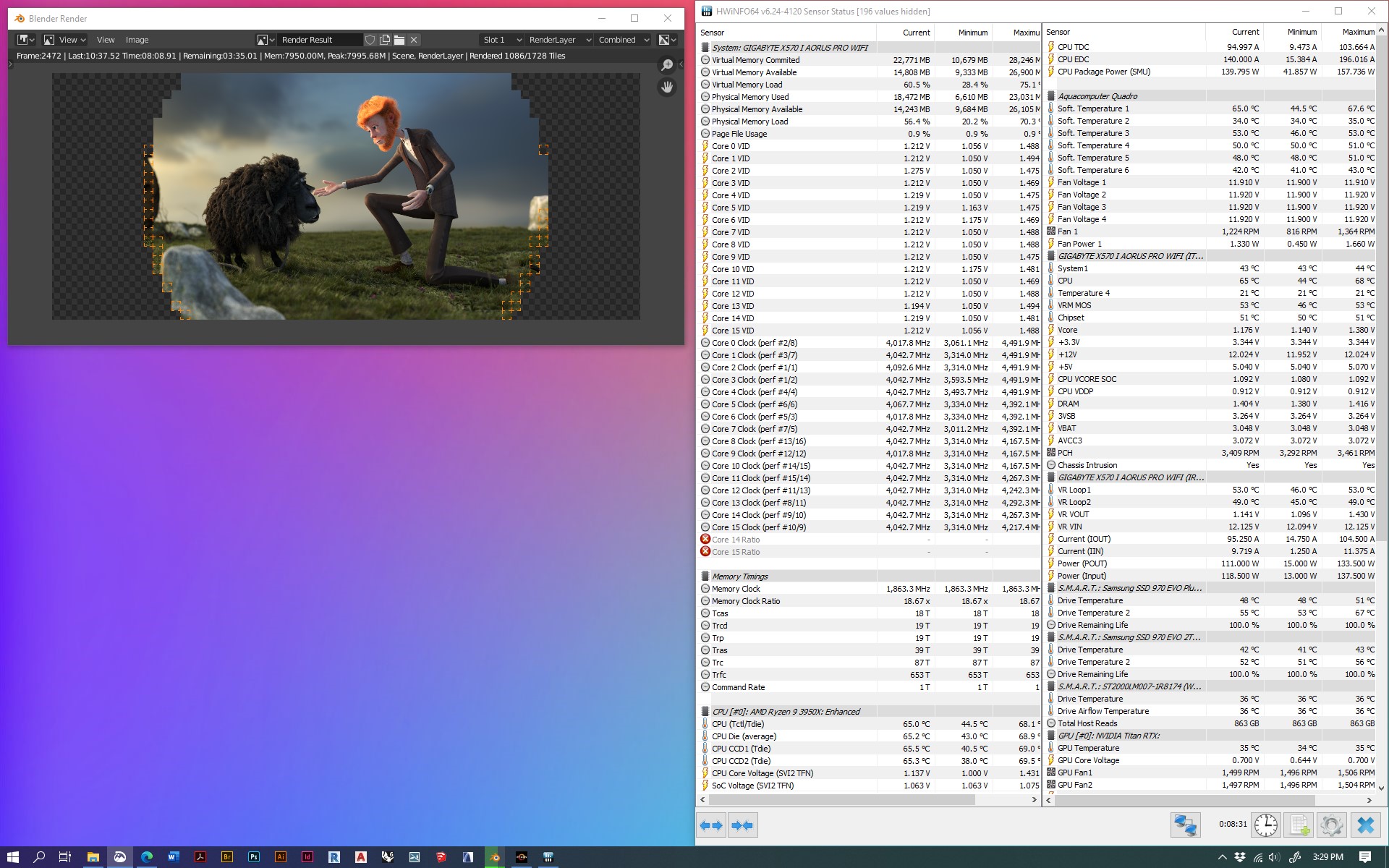Click the Render Result image name field

pos(318,40)
